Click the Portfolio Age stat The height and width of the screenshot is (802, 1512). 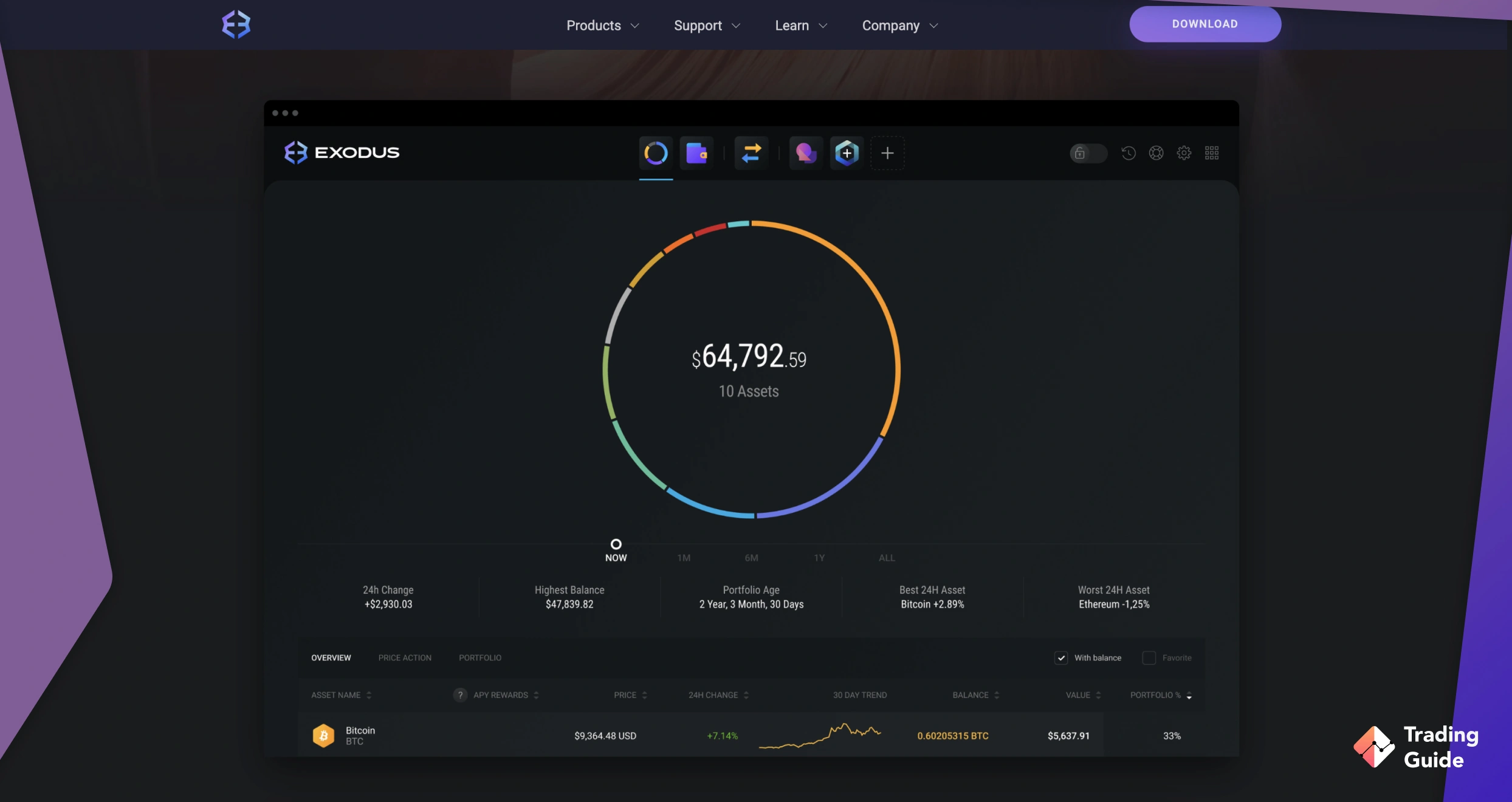pyautogui.click(x=751, y=597)
